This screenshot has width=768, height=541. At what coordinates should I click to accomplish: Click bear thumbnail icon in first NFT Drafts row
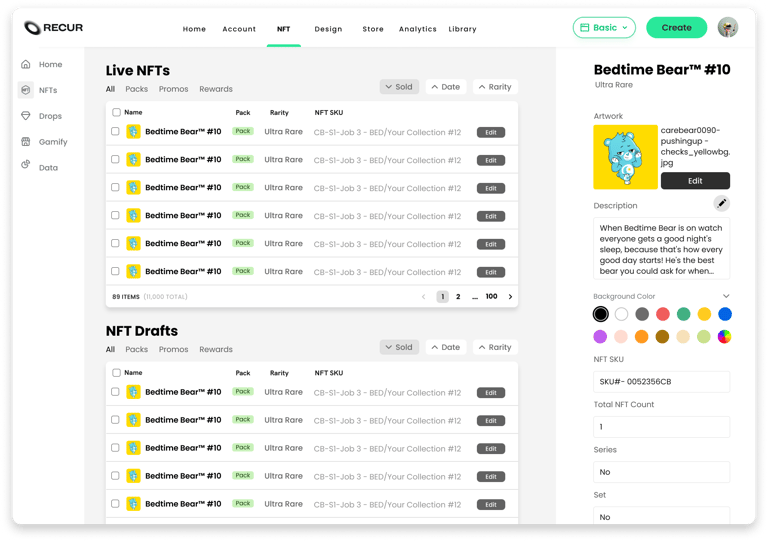tap(133, 392)
